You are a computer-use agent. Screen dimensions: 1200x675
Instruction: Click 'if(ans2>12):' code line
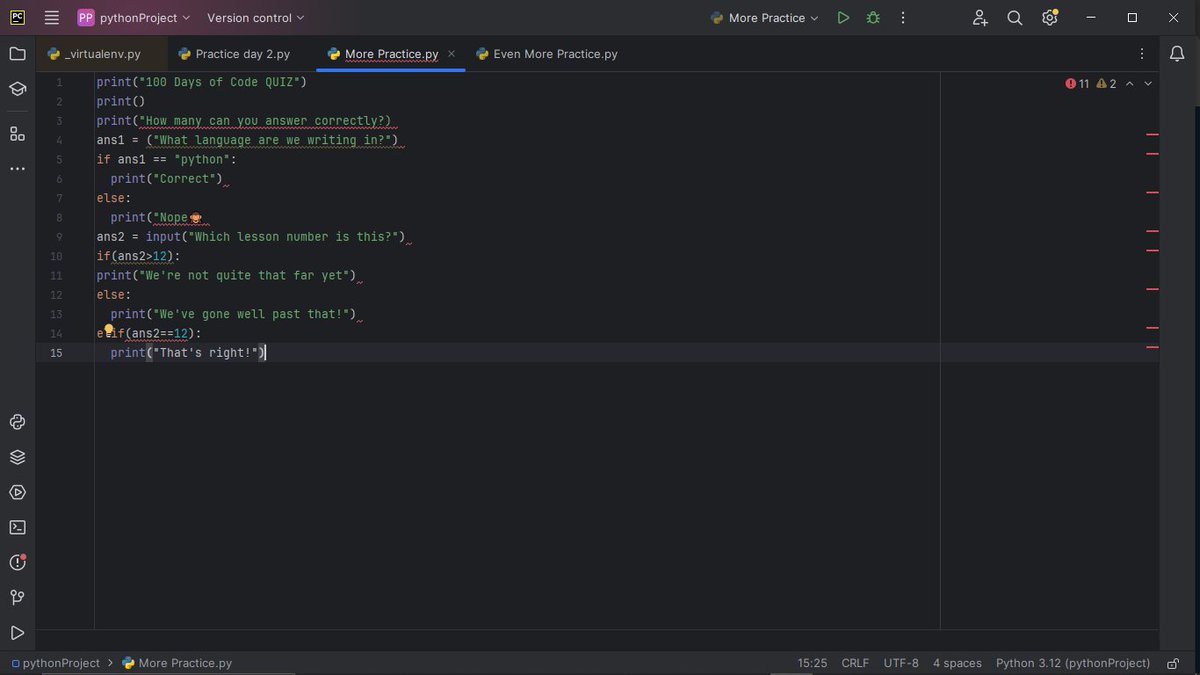[138, 256]
